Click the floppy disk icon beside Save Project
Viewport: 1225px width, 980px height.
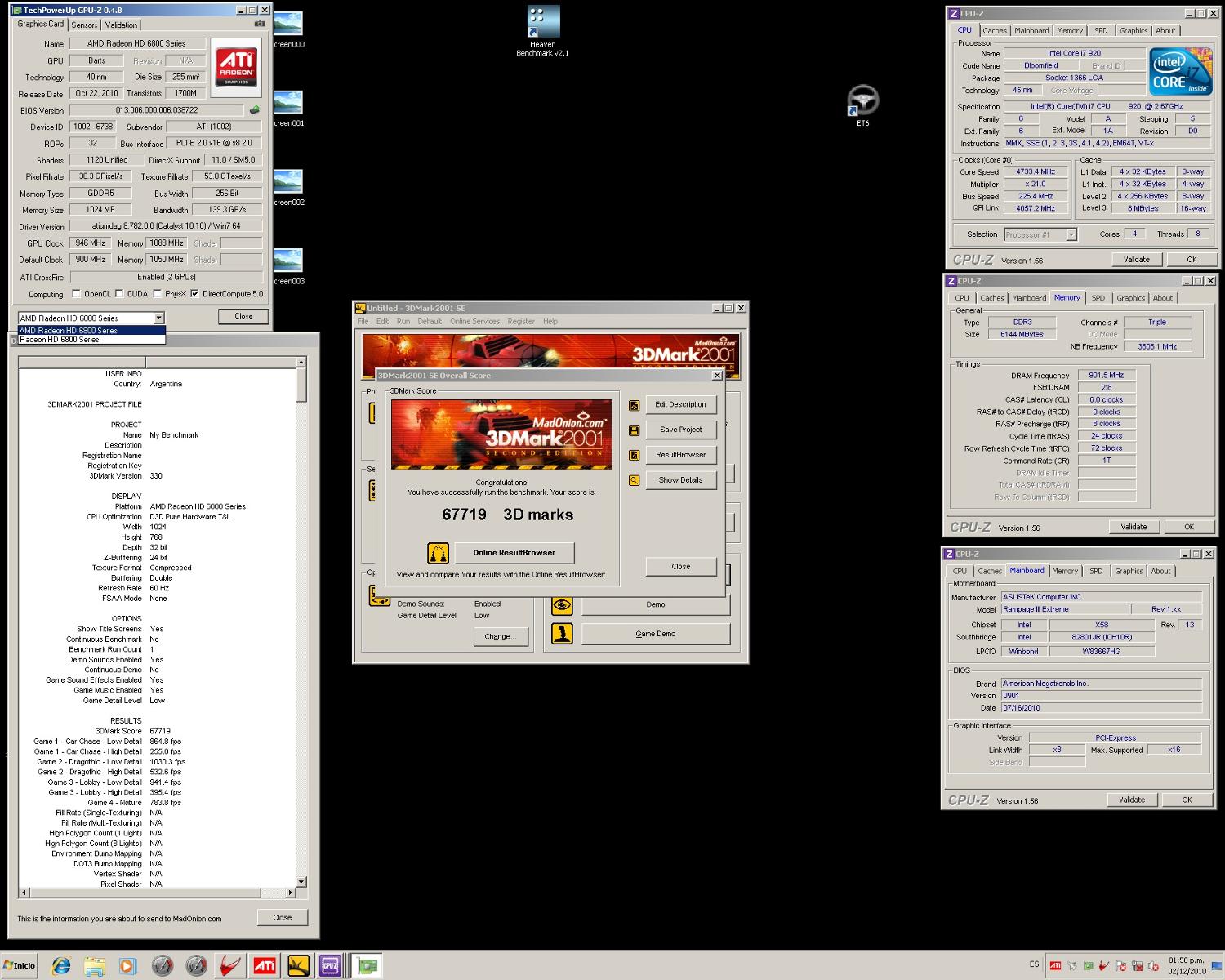pyautogui.click(x=634, y=430)
